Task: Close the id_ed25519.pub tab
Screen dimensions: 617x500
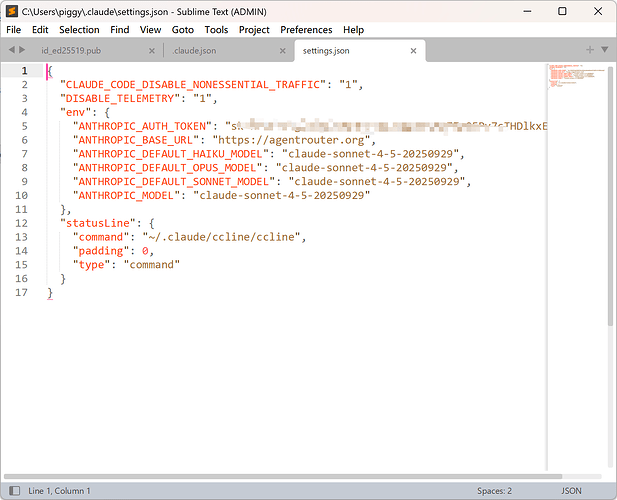Action: [x=151, y=51]
